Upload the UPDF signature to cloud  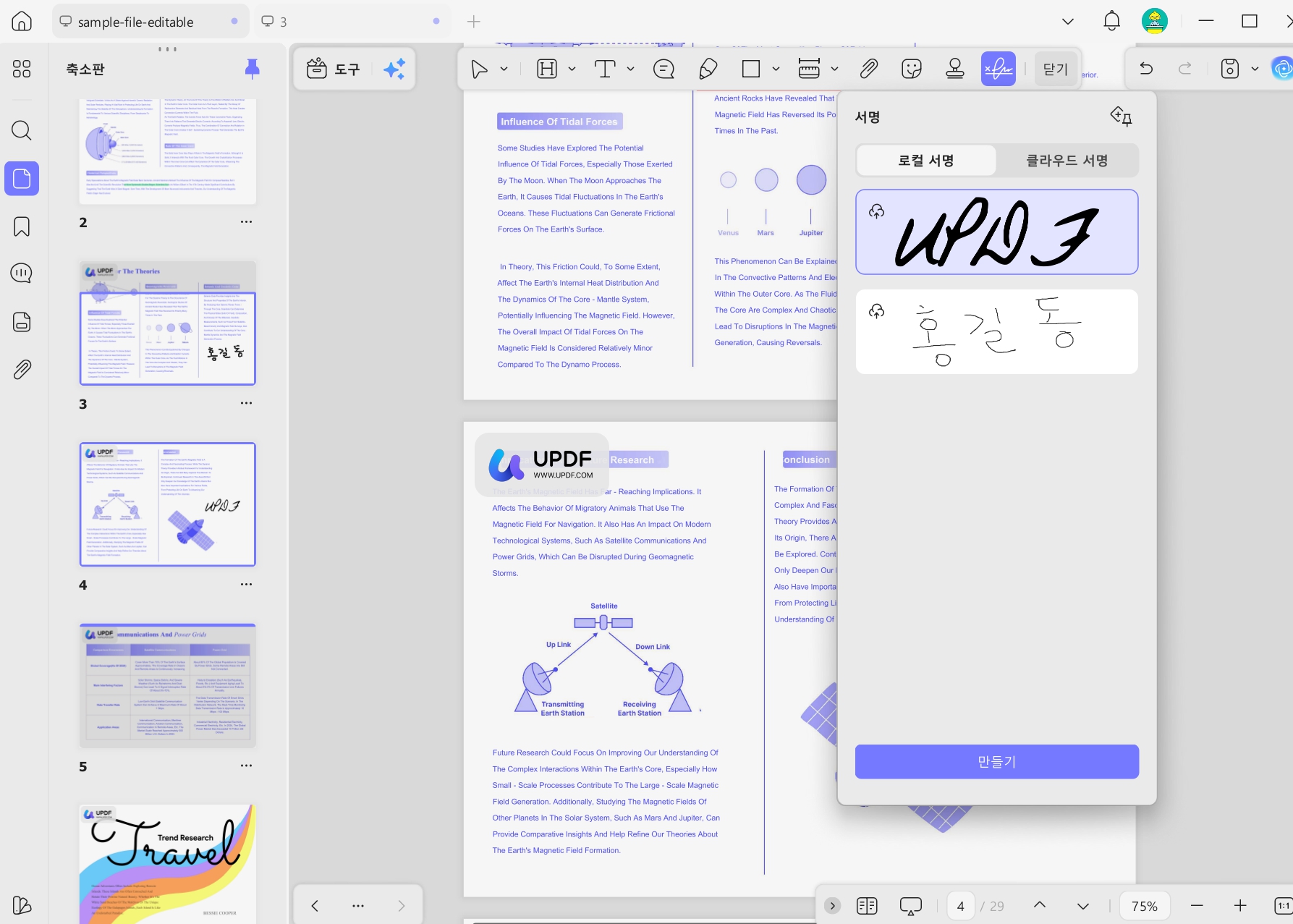point(877,211)
